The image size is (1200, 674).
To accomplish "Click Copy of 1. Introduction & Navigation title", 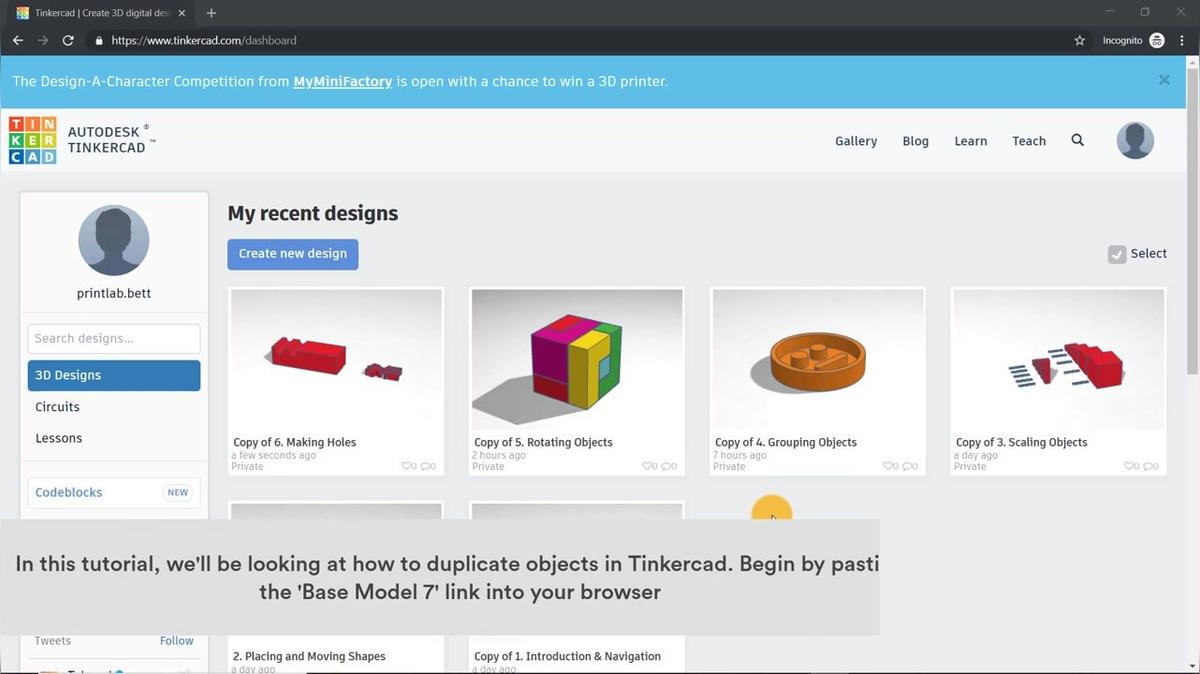I will 567,656.
